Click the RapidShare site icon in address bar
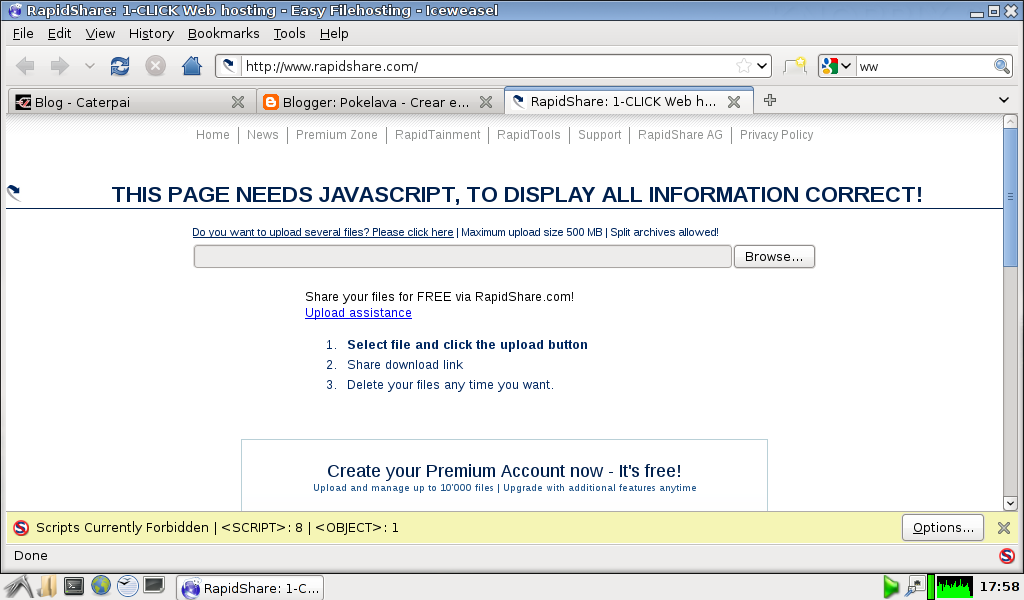1024x600 pixels. tap(229, 65)
